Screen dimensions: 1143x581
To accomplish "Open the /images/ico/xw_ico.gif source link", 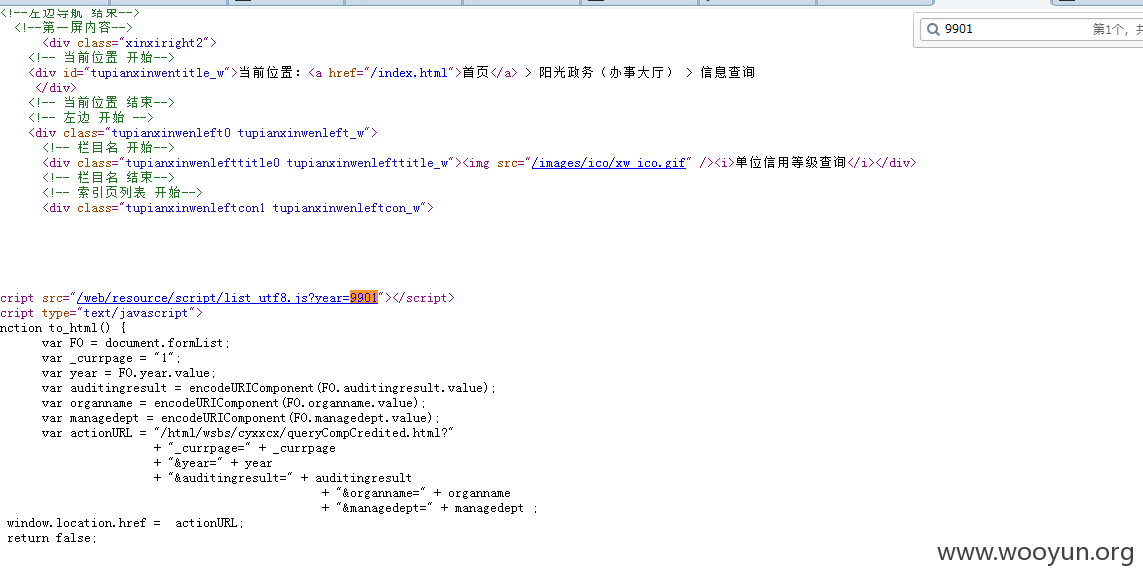I will click(x=609, y=163).
